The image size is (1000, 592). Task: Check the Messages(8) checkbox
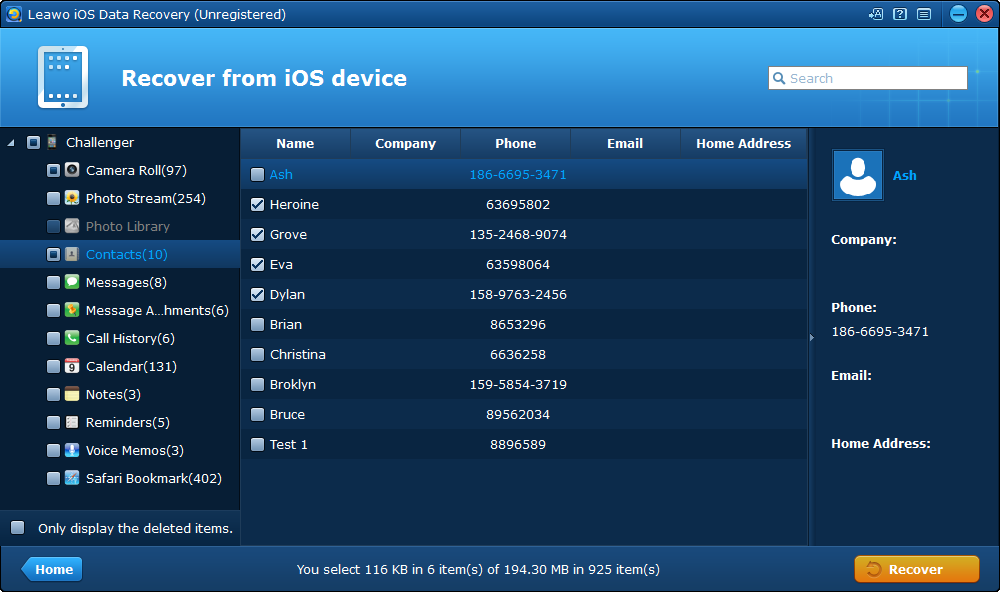(54, 283)
